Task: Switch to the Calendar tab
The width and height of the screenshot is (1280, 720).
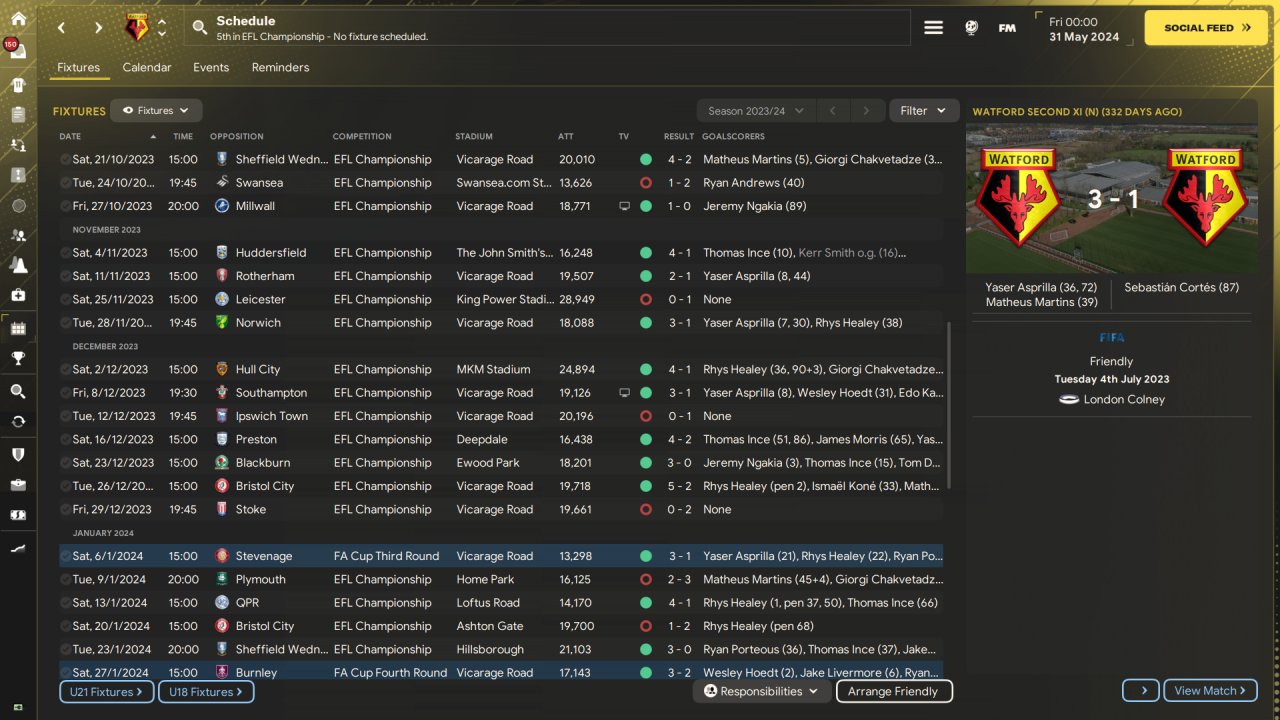Action: pyautogui.click(x=147, y=68)
